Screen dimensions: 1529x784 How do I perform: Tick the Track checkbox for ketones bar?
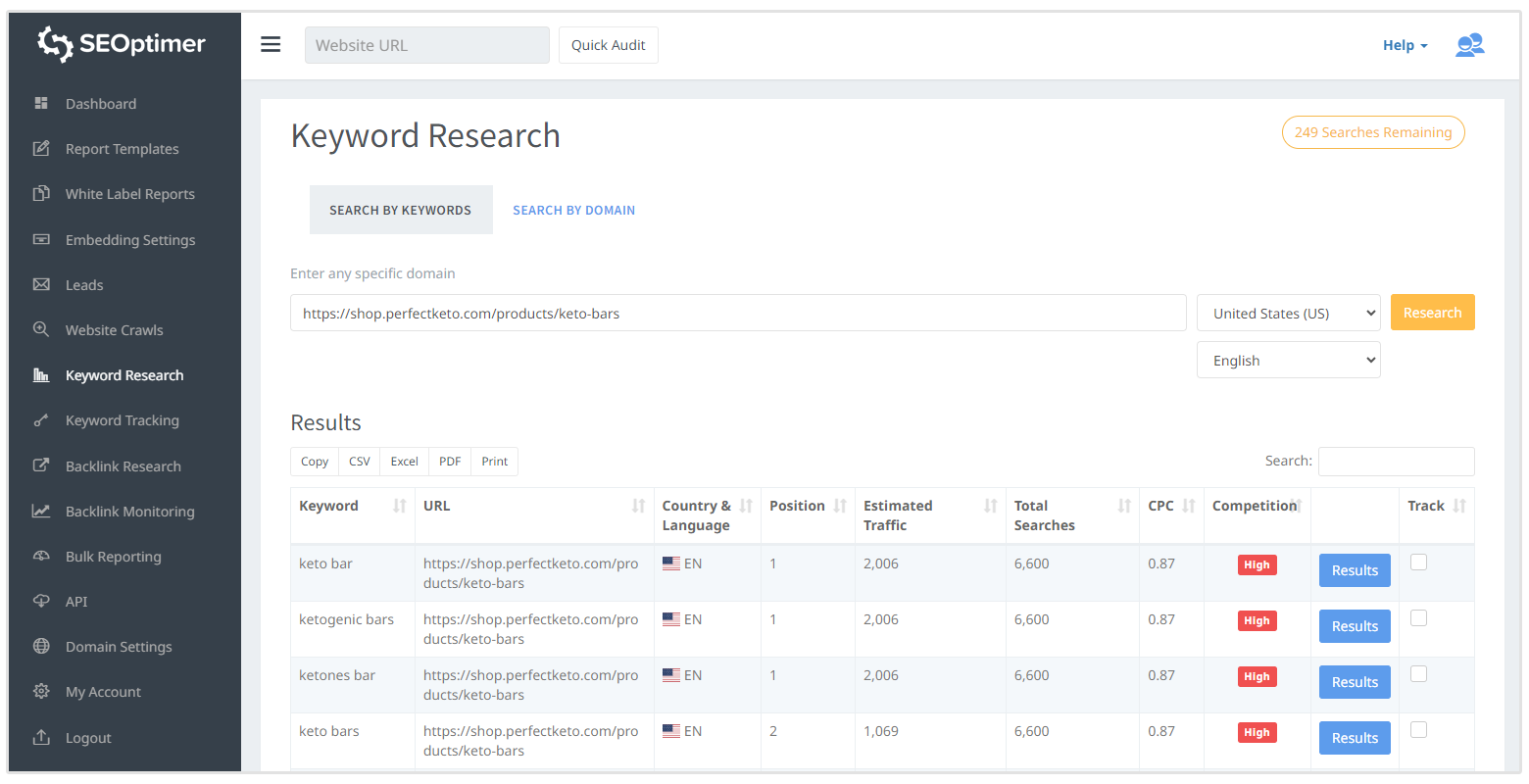1418,674
